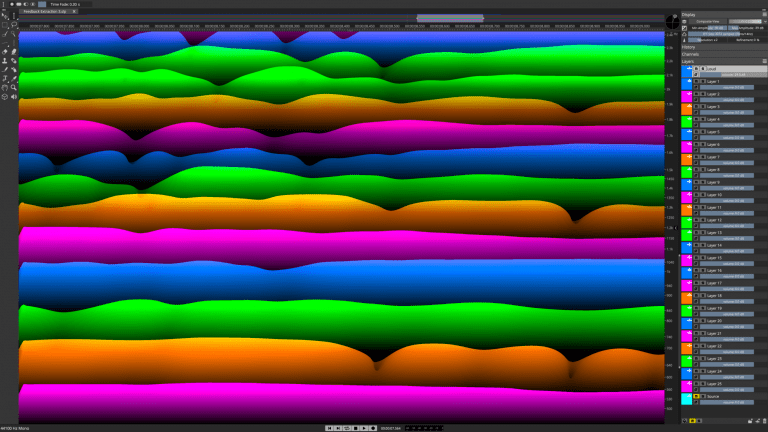Select the rectangular selection tool

pos(5,25)
